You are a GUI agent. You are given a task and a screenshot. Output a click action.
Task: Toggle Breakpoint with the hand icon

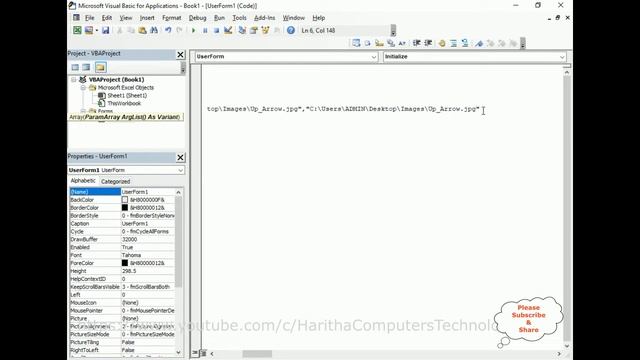pyautogui.click(x=442, y=43)
